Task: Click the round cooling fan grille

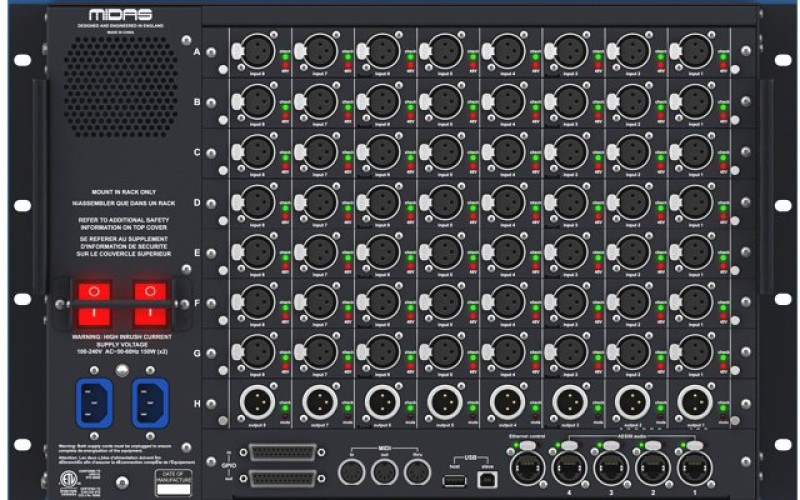Action: (x=121, y=86)
